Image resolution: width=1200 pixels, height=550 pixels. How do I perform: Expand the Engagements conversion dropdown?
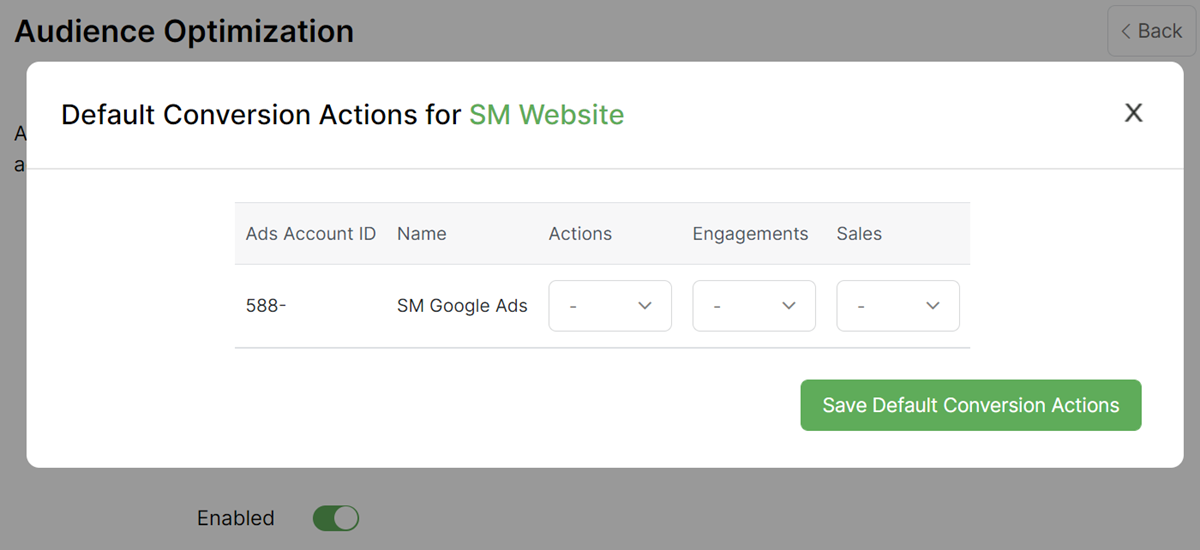[x=753, y=306]
